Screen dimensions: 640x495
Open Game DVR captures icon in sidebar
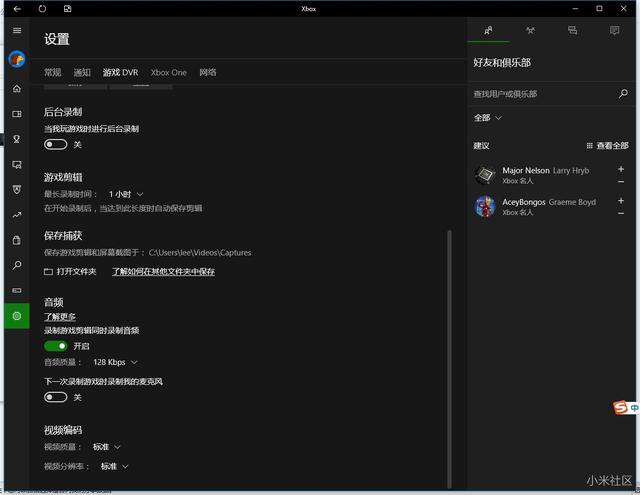point(17,164)
